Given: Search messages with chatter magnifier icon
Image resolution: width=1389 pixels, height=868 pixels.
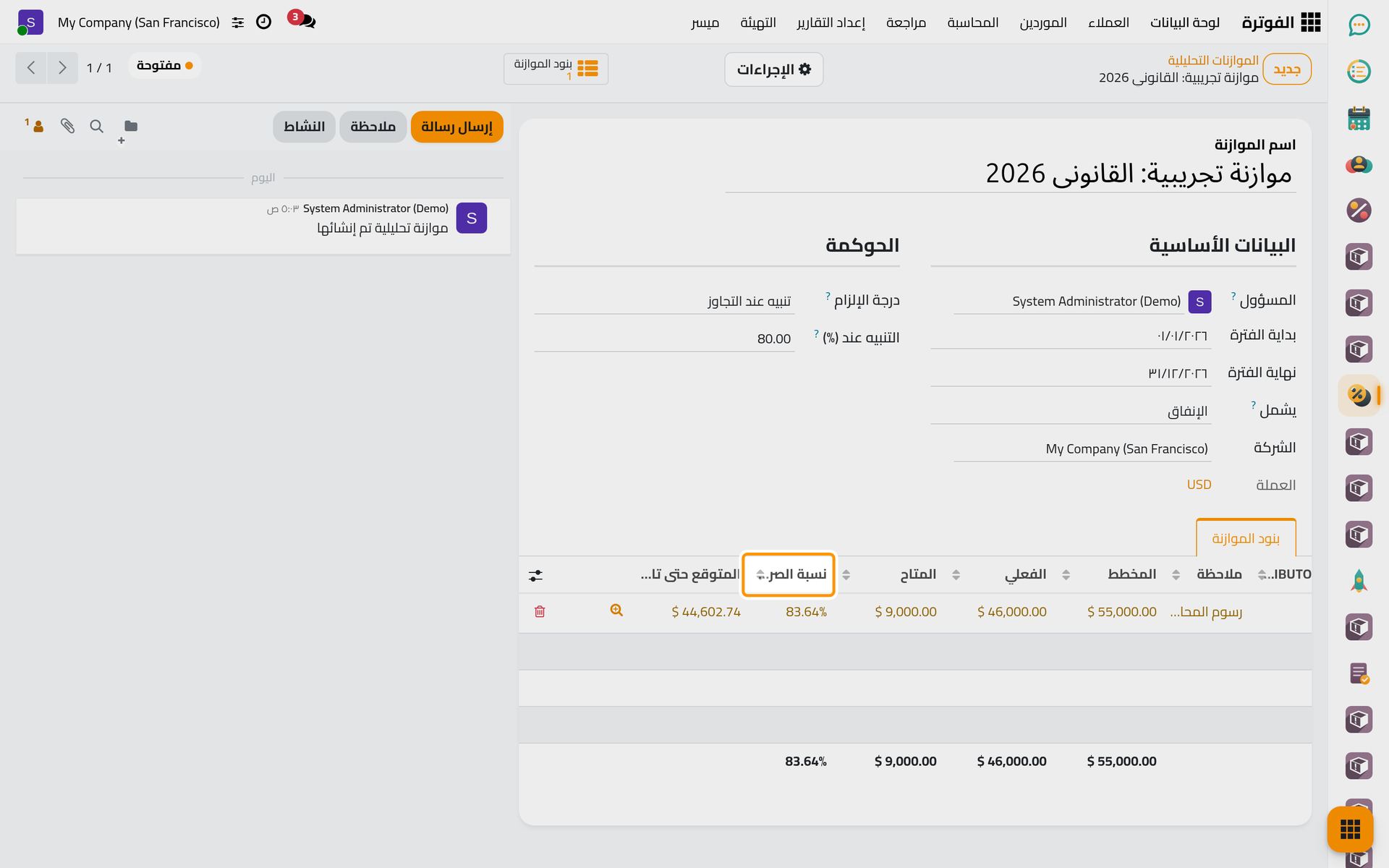Looking at the screenshot, I should pos(96,126).
